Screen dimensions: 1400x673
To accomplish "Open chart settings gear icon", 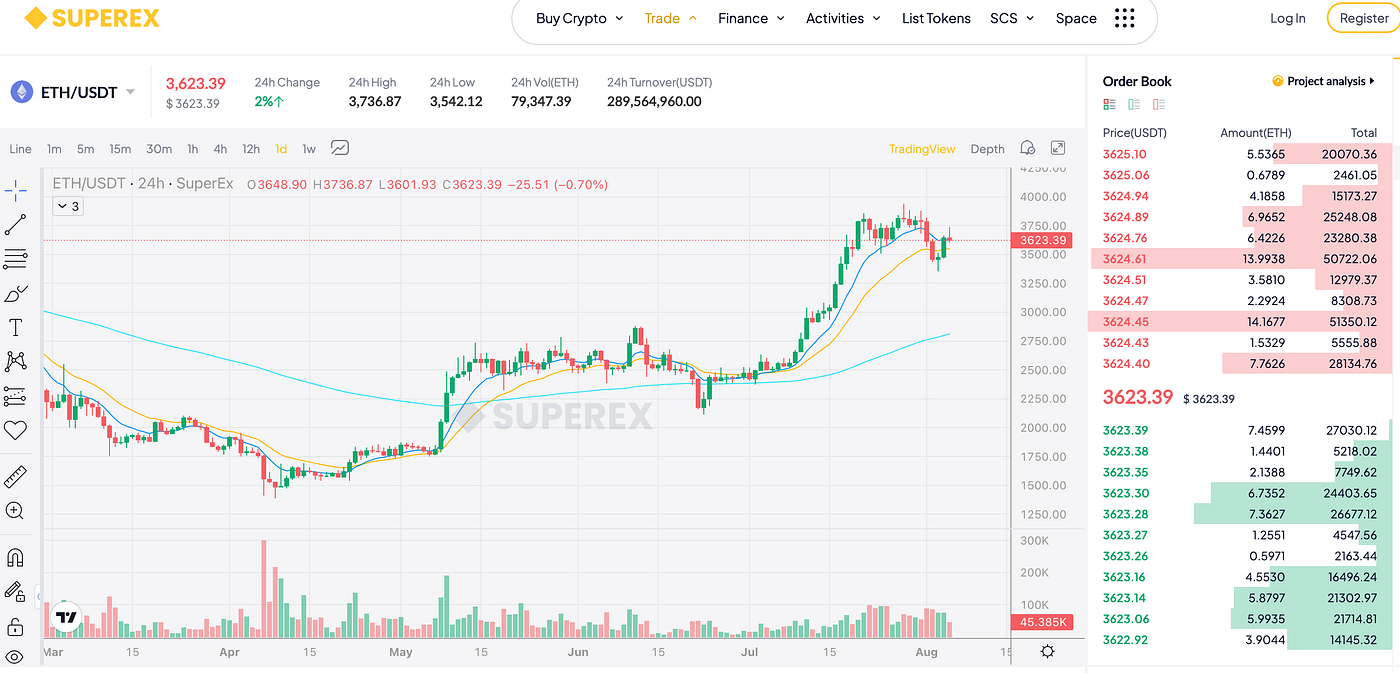I will 1047,651.
